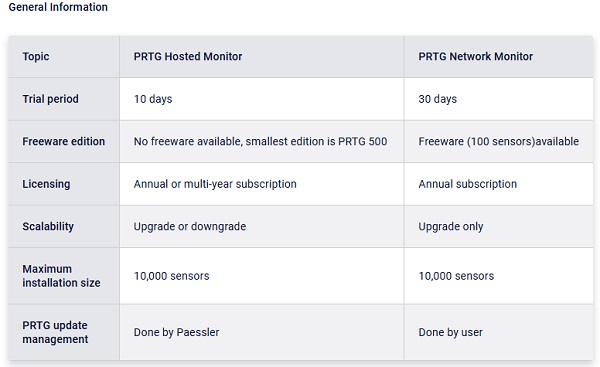Select the Maximum installation size label
Image resolution: width=600 pixels, height=367 pixels.
coord(61,276)
